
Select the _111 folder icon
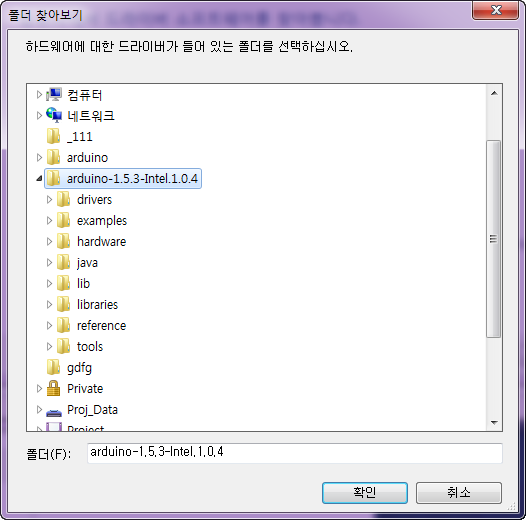[53, 136]
